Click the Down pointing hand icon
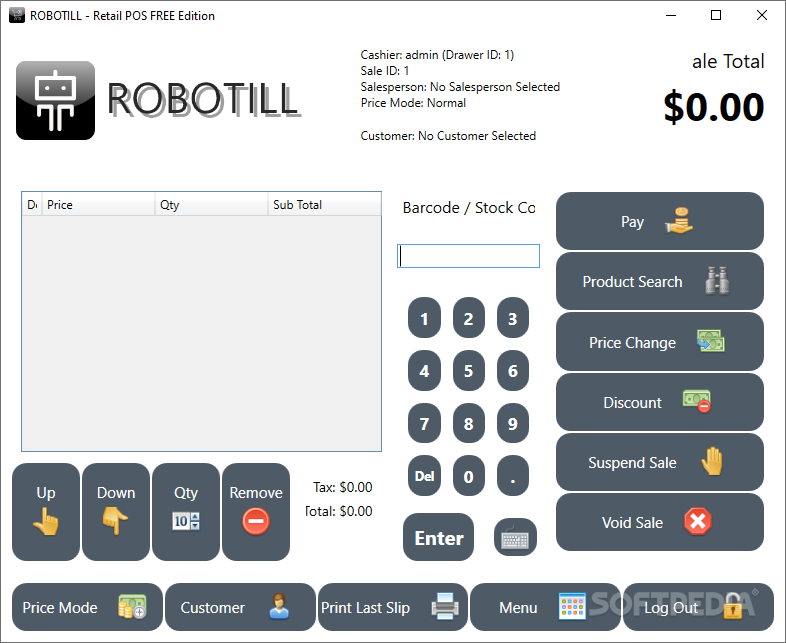The height and width of the screenshot is (643, 786). pos(115,521)
